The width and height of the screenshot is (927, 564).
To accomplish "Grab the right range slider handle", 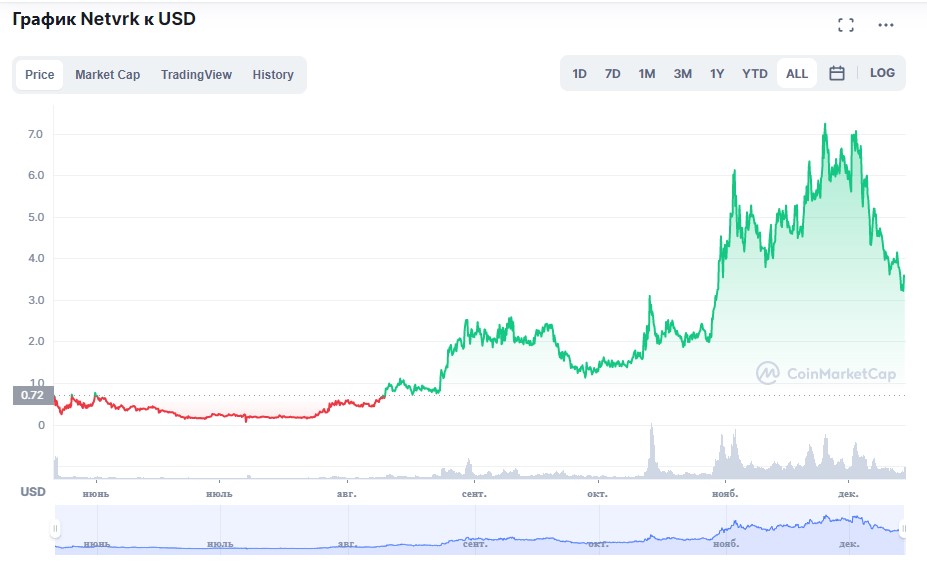I will click(904, 529).
